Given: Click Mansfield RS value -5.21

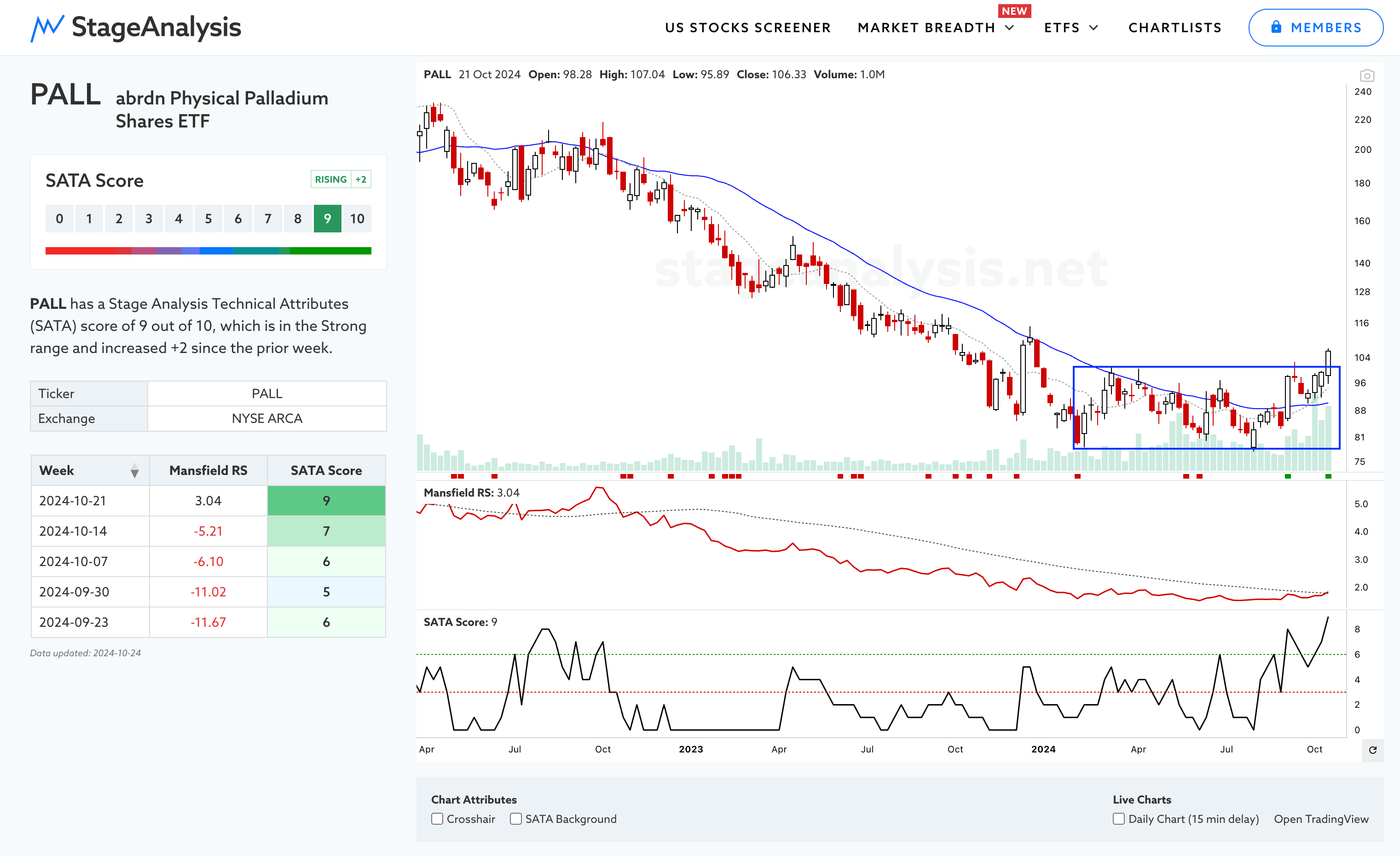Looking at the screenshot, I should [x=208, y=531].
